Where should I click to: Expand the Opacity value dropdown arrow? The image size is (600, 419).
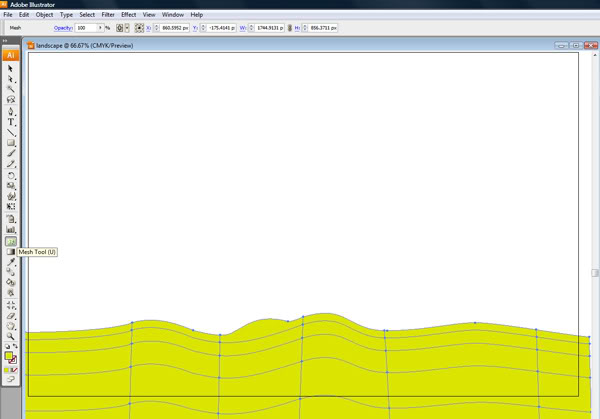point(100,28)
